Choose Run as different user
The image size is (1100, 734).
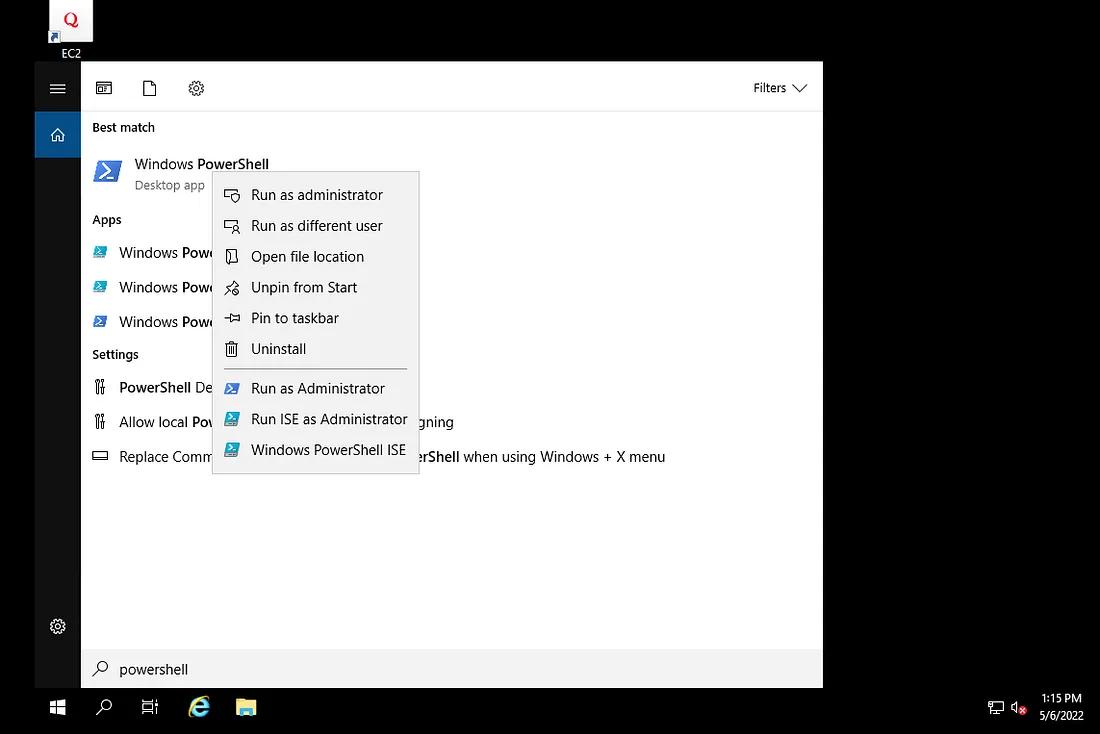(316, 226)
